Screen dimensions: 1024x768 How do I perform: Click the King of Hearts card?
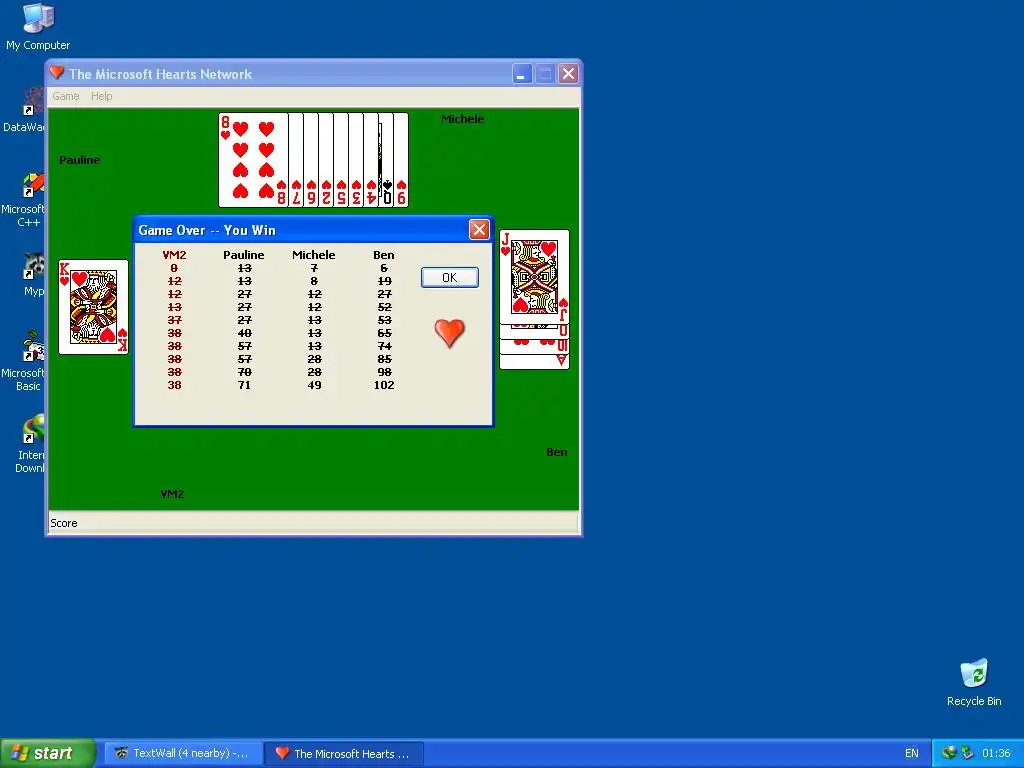click(93, 307)
